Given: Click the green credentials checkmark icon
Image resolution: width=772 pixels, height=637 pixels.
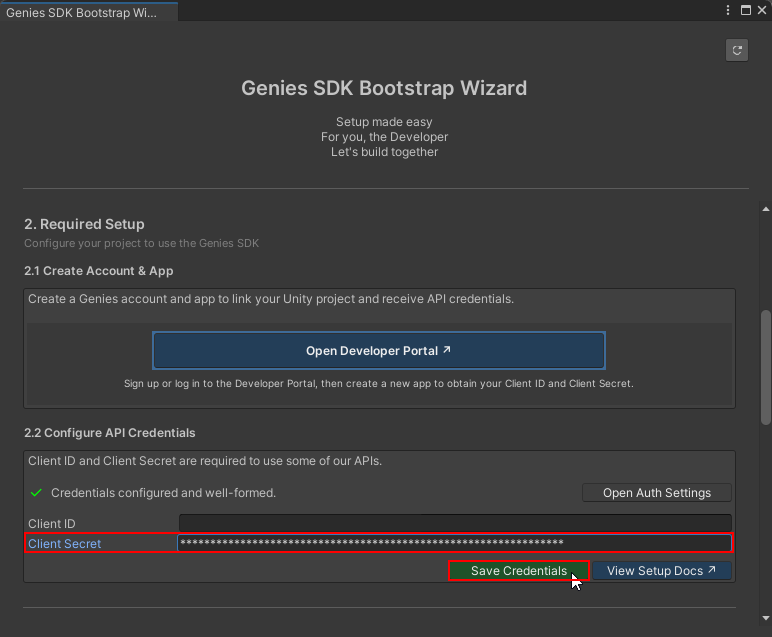Looking at the screenshot, I should (x=36, y=493).
